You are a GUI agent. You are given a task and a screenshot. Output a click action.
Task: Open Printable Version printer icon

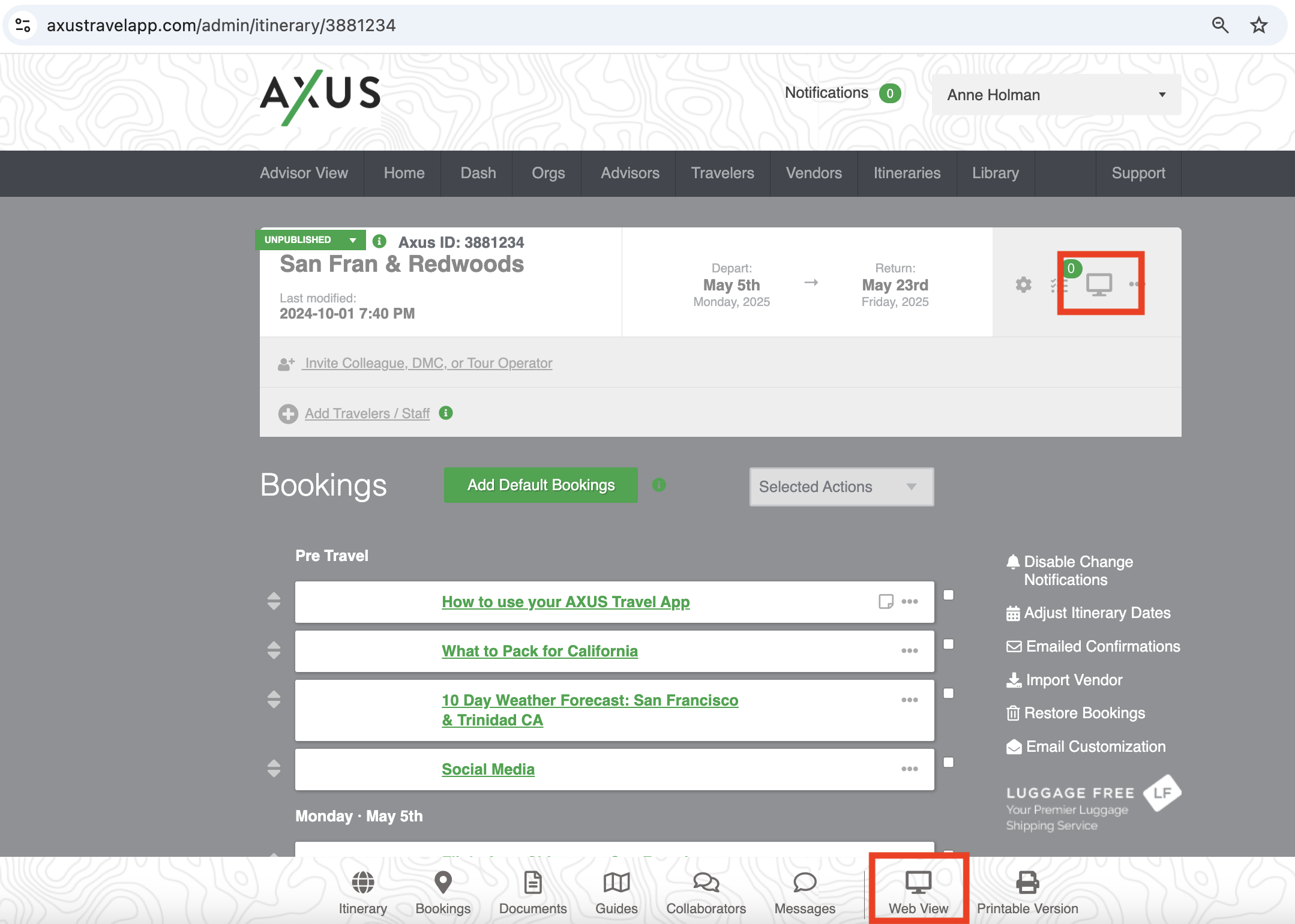[1027, 882]
